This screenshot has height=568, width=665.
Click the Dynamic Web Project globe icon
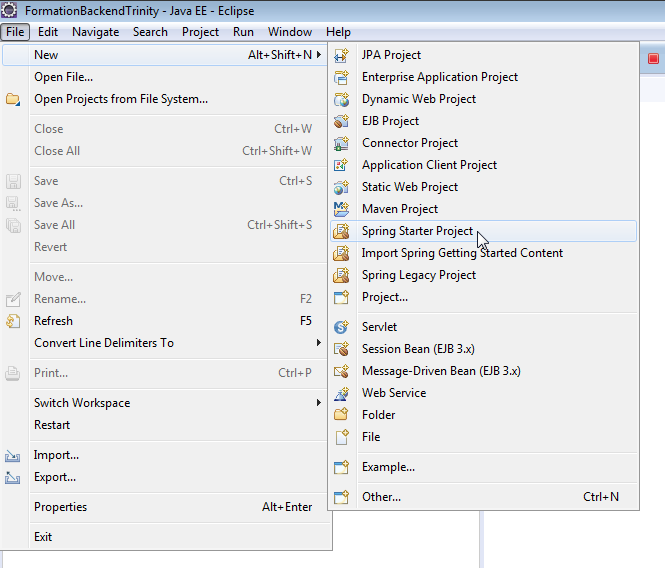click(x=341, y=99)
